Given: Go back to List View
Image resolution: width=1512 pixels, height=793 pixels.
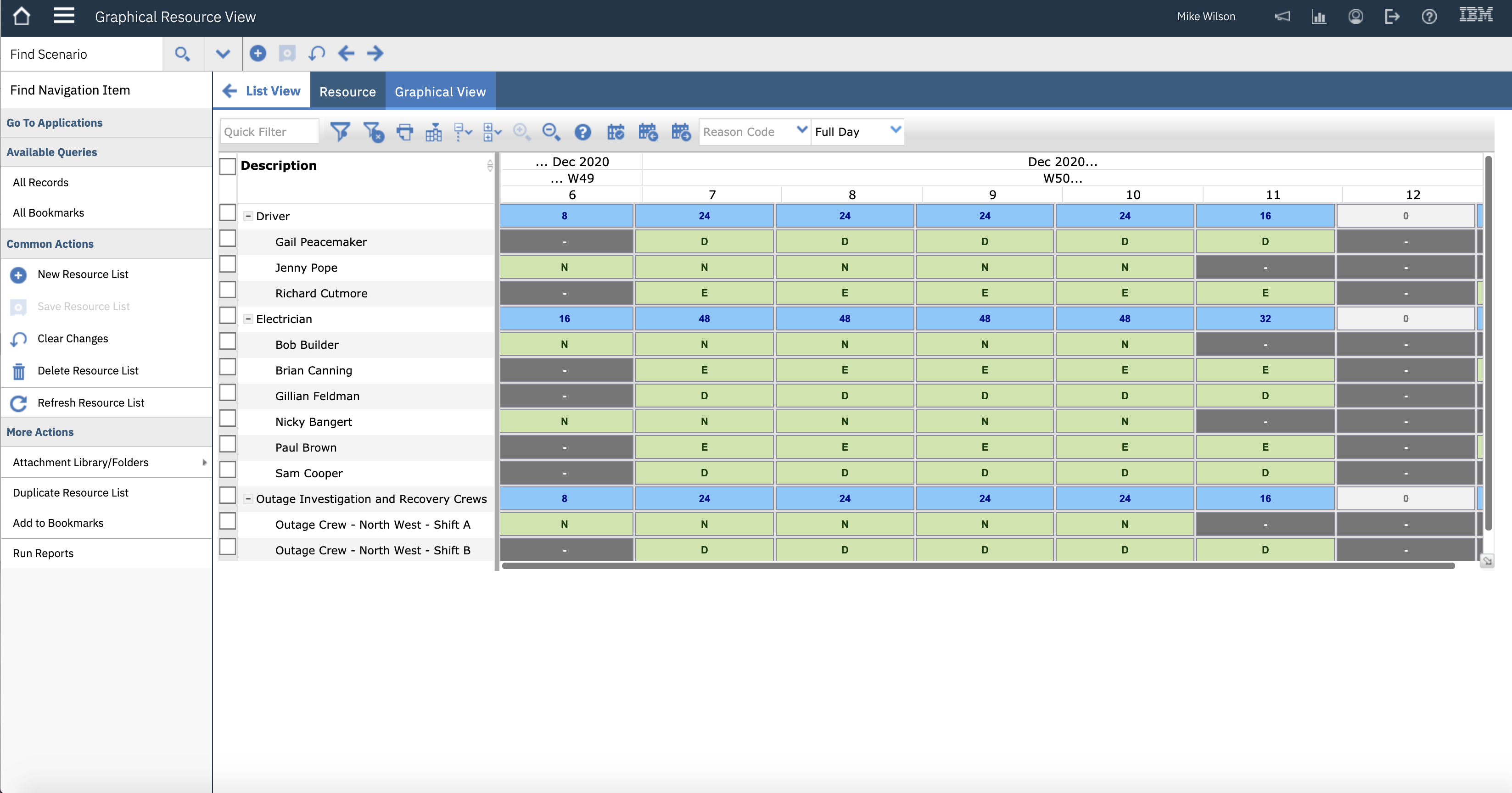Looking at the screenshot, I should click(x=262, y=91).
